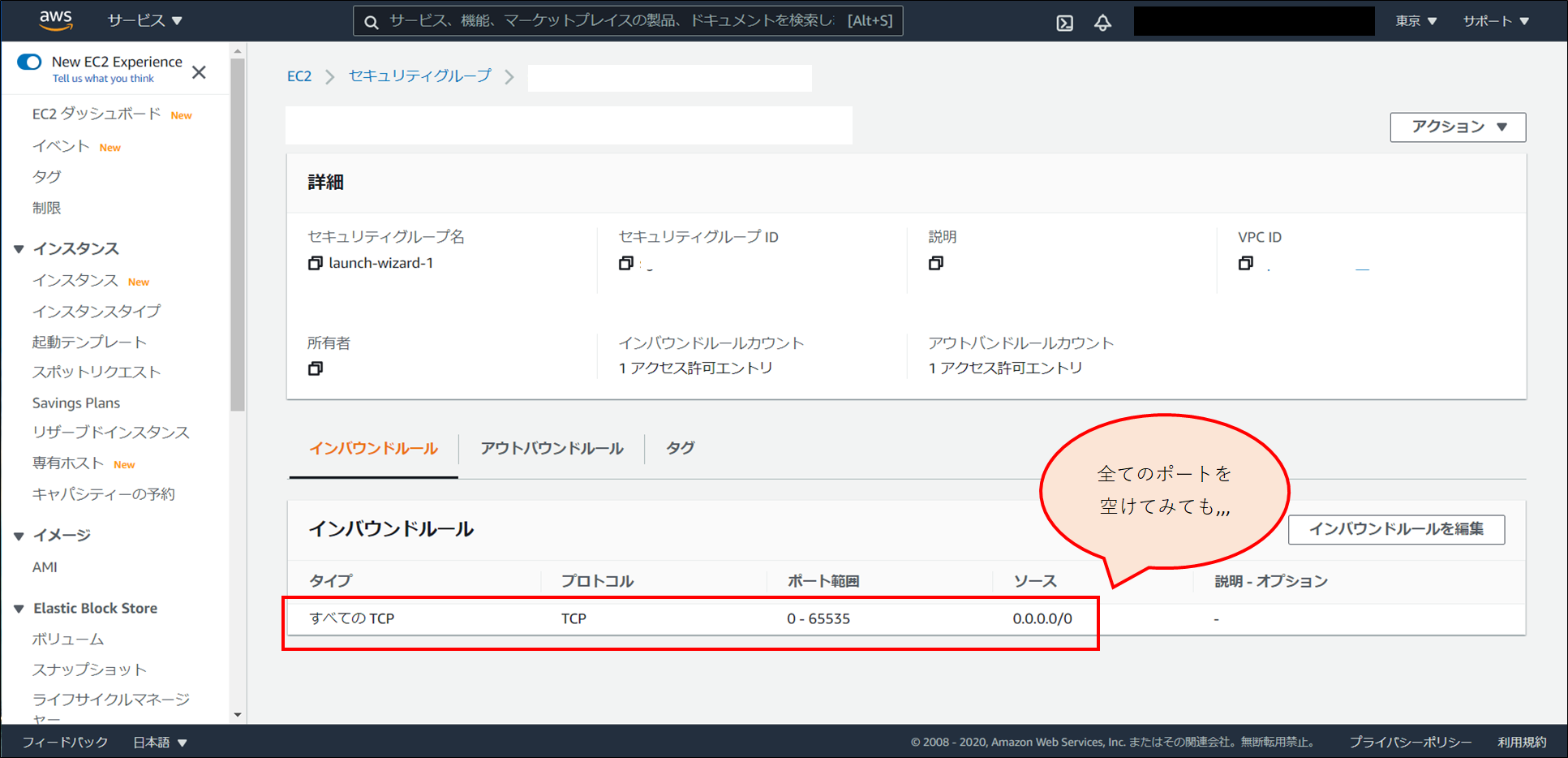Open CloudShell terminal icon
Image resolution: width=1568 pixels, height=758 pixels.
(1065, 23)
